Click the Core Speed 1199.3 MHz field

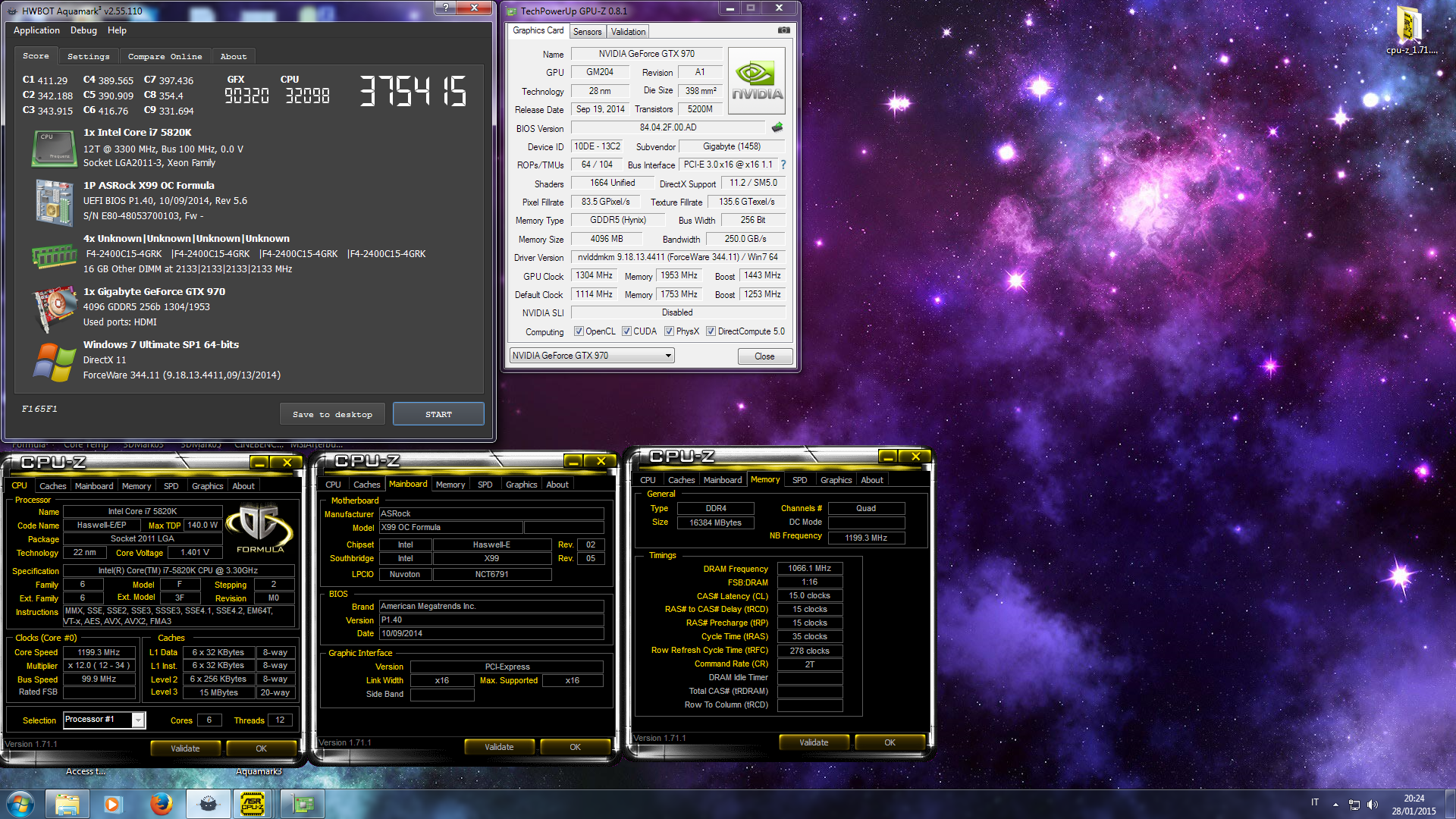point(99,652)
